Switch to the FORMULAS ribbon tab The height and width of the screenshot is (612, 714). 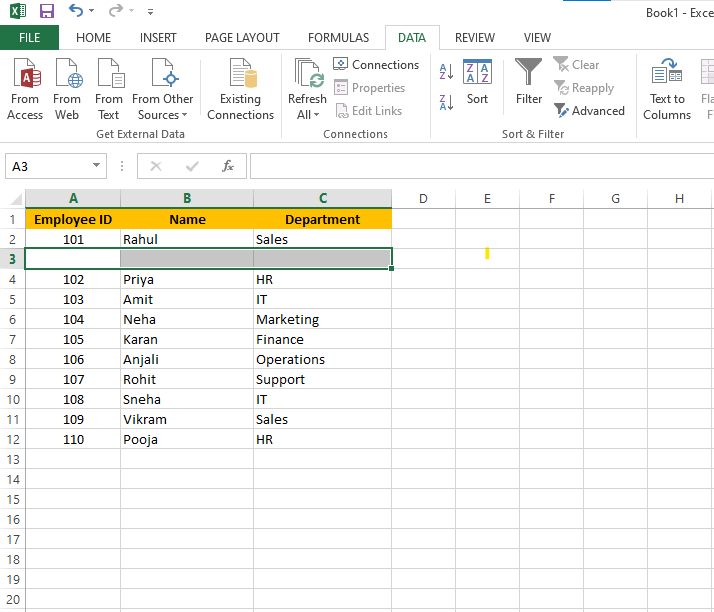point(338,38)
